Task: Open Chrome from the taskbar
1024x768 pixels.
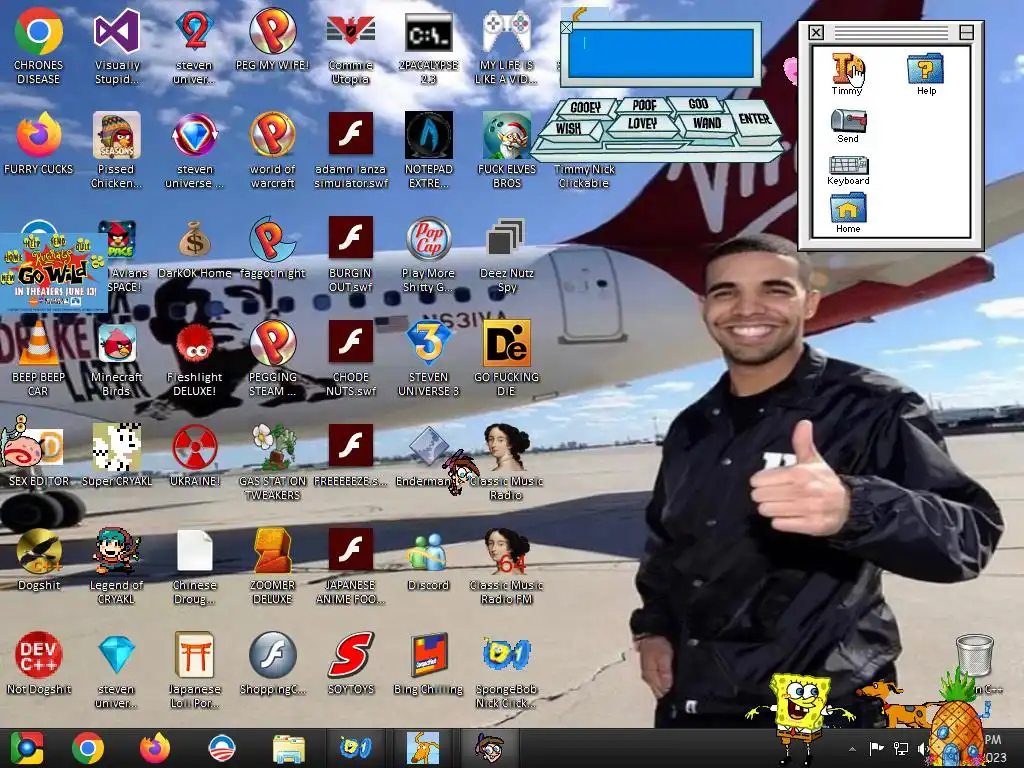Action: pyautogui.click(x=88, y=748)
